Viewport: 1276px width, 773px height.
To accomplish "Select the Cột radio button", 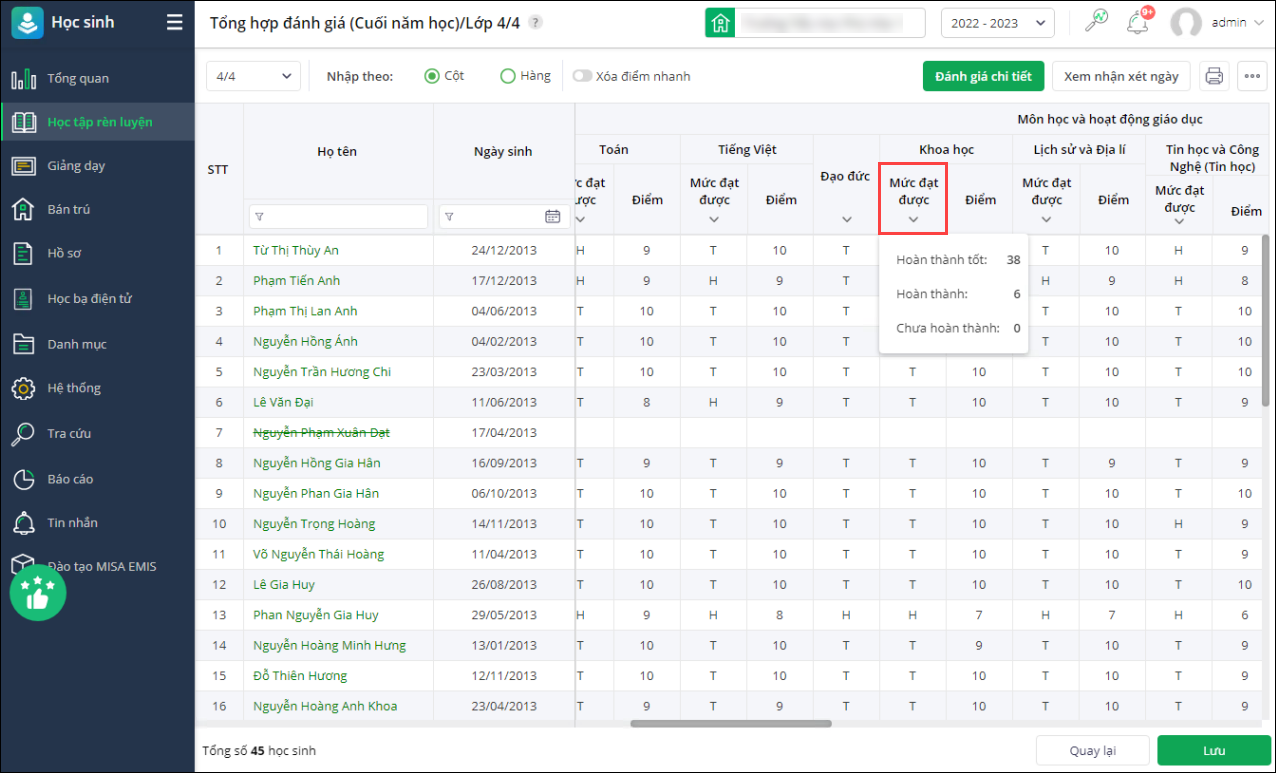I will pos(432,76).
